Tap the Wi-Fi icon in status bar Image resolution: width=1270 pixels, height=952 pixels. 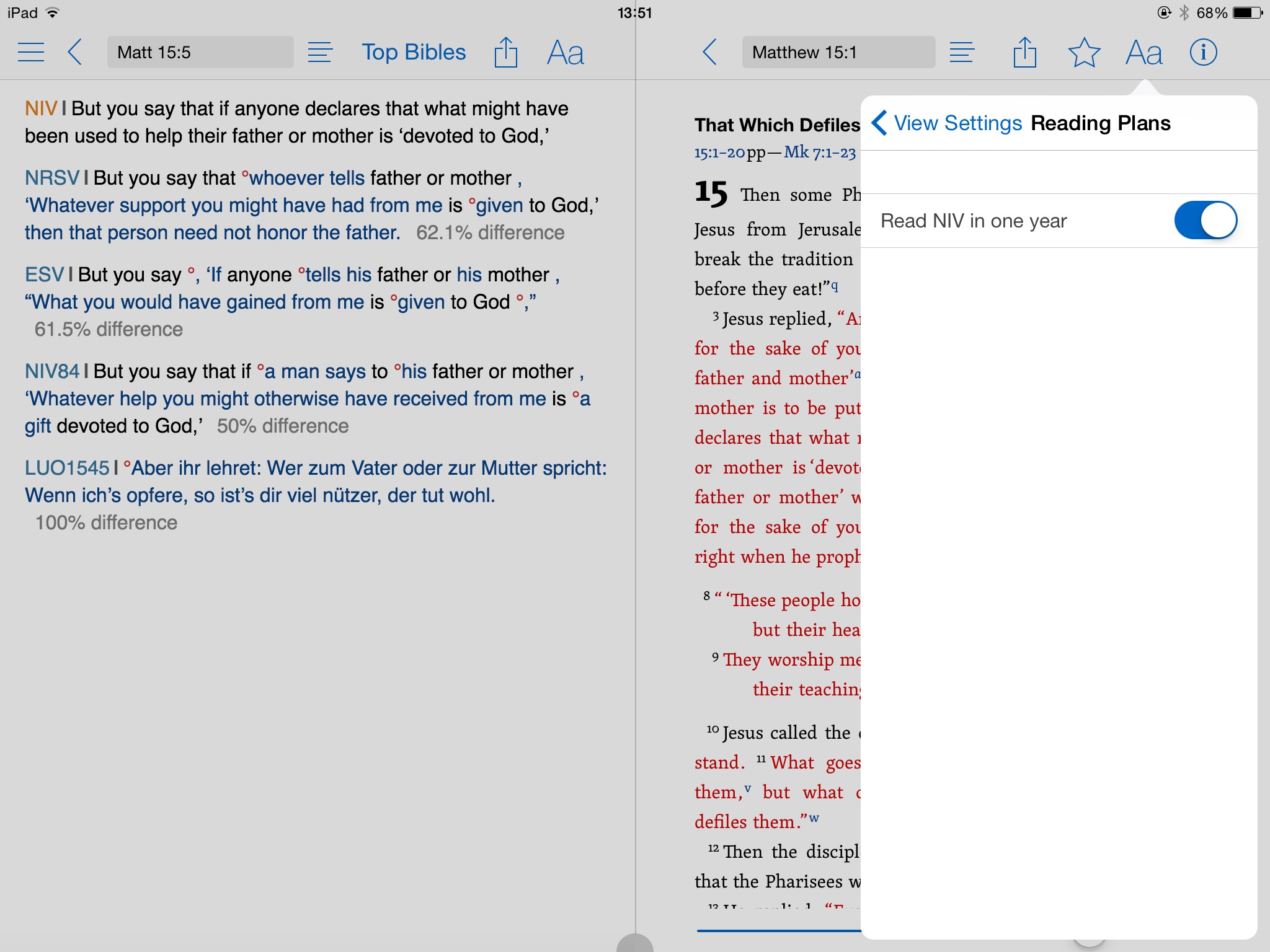point(53,12)
